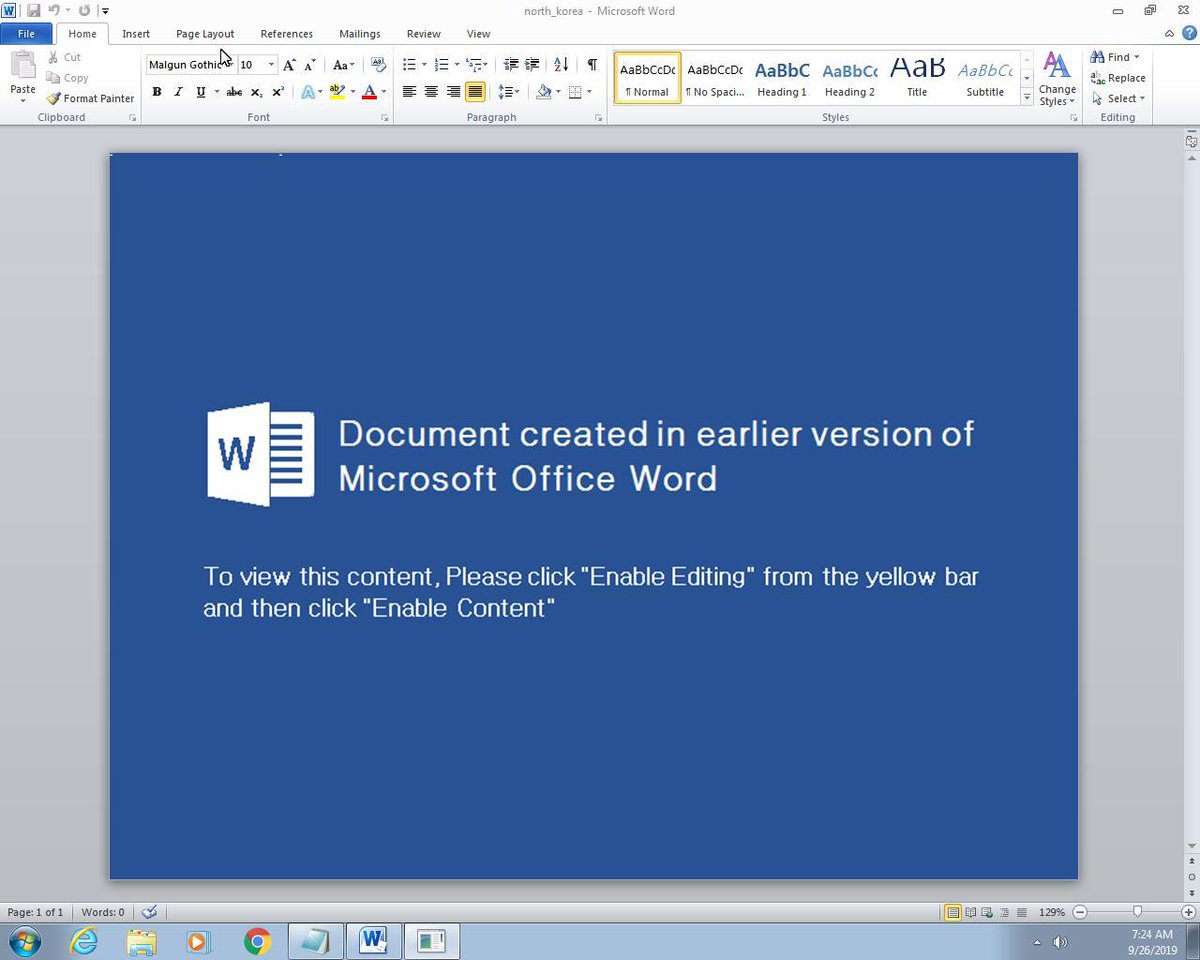Click the multilevel list icon
The width and height of the screenshot is (1200, 960).
[473, 64]
